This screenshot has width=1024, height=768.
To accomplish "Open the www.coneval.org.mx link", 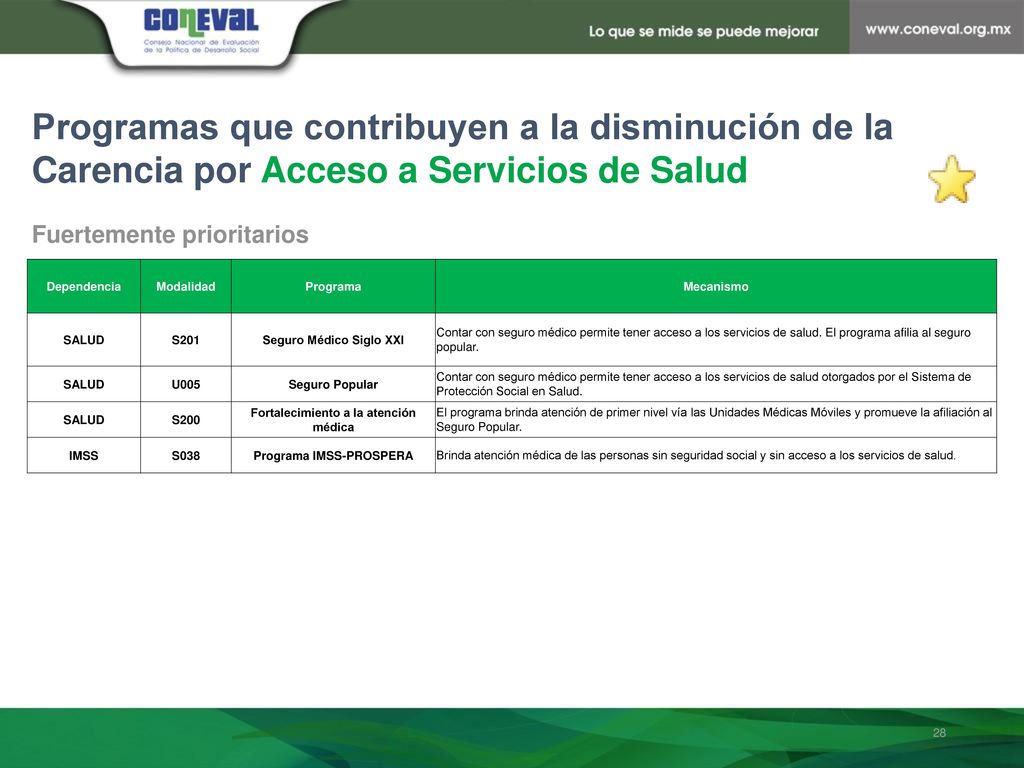I will coord(938,29).
